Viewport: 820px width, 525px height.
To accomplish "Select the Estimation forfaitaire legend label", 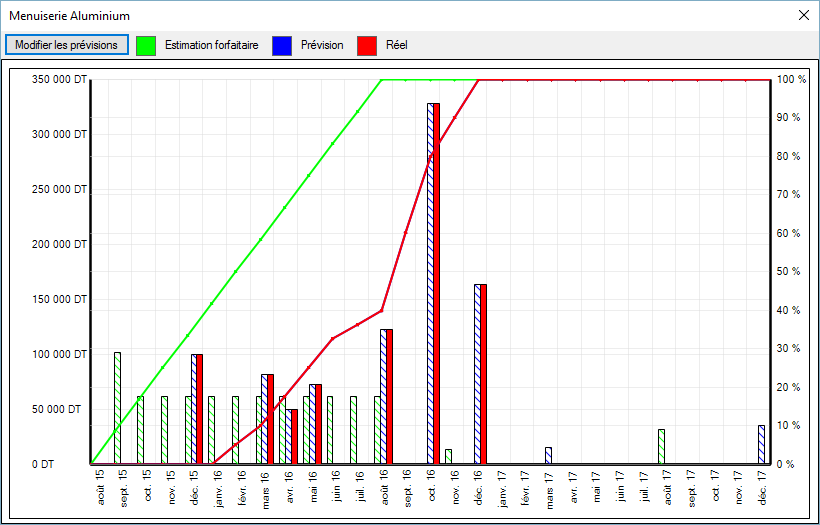I will 211,45.
